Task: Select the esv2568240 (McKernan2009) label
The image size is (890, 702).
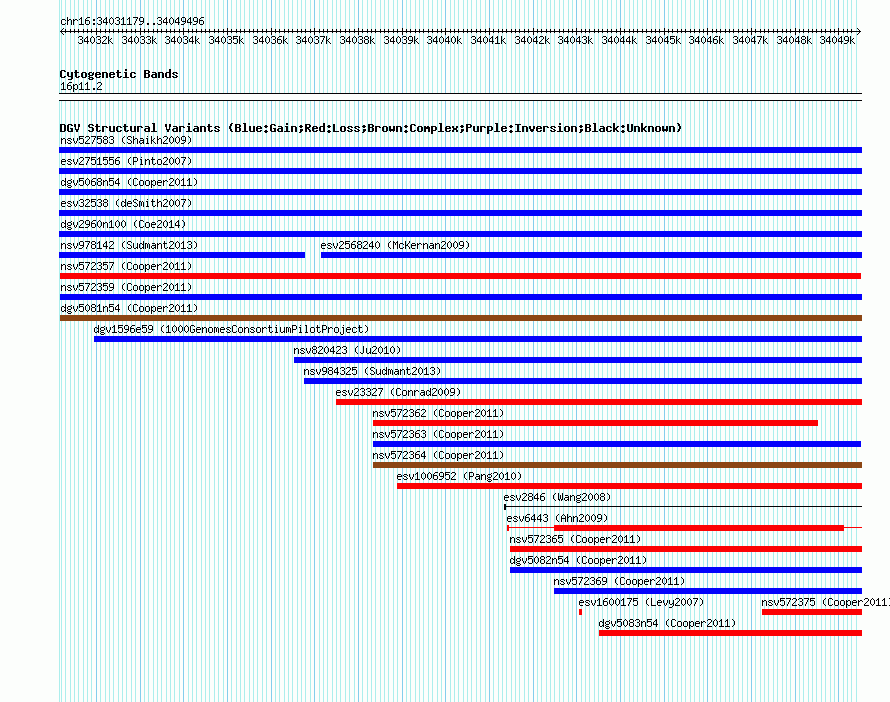Action: coord(395,245)
